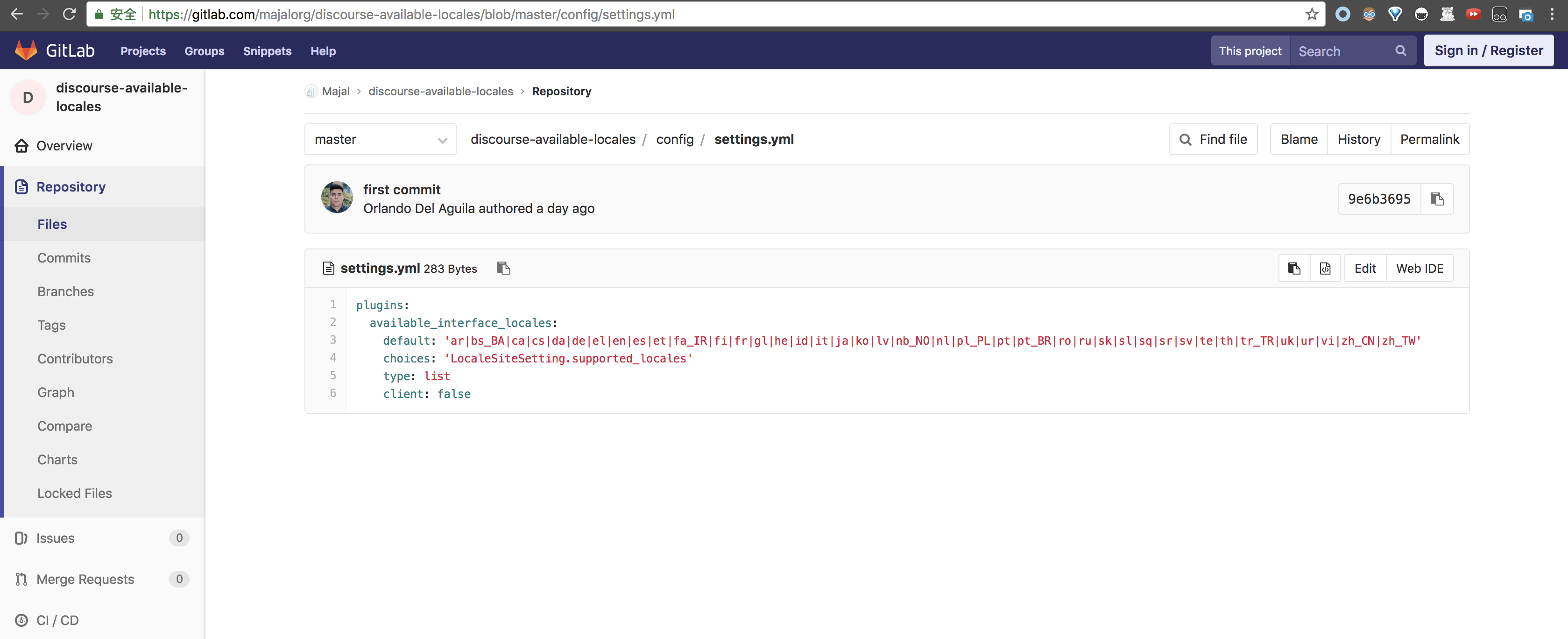Click the GitLab logo
The height and width of the screenshot is (639, 1568).
coord(27,50)
